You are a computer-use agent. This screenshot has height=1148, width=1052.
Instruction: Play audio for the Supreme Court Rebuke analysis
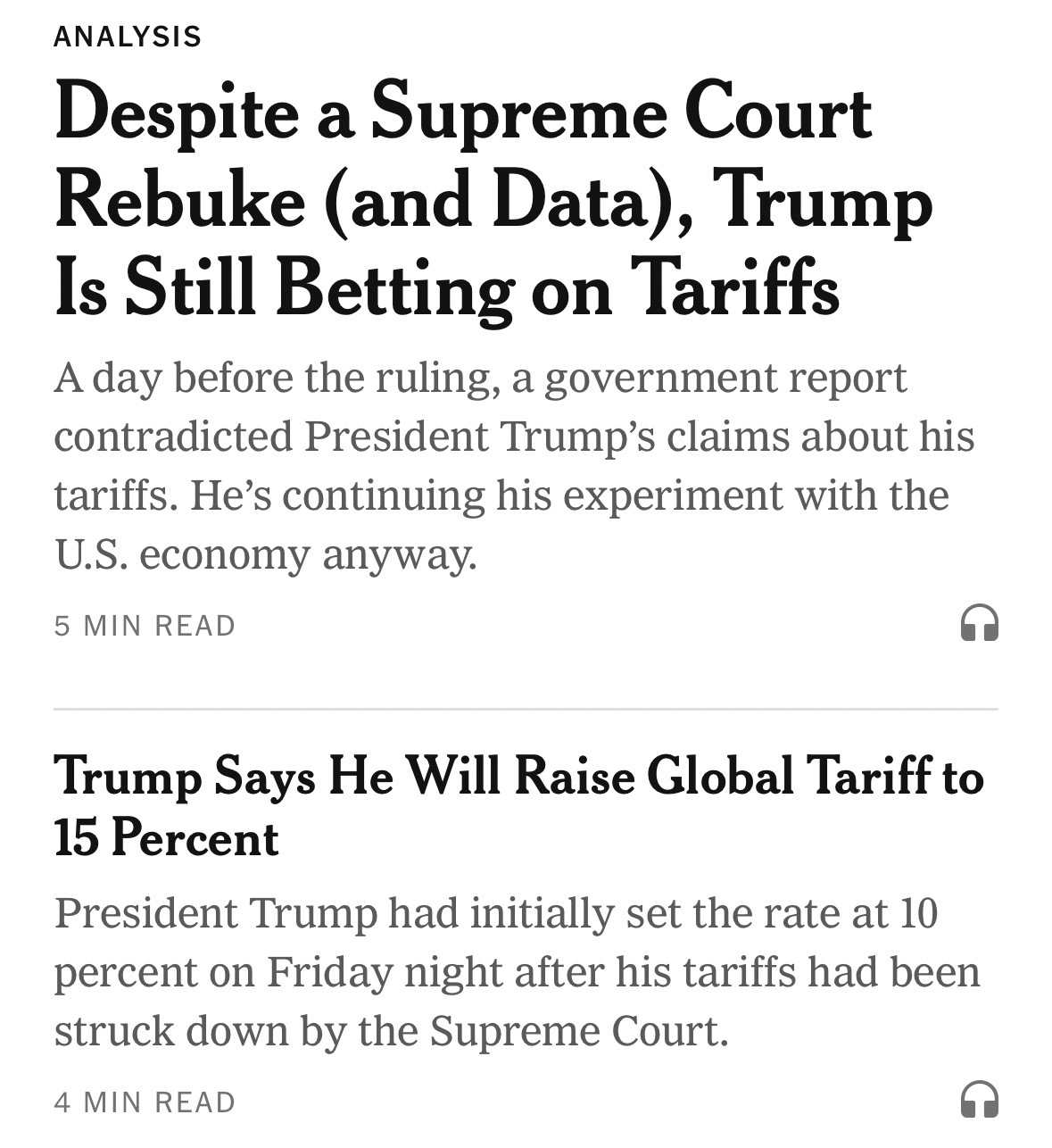tap(979, 623)
